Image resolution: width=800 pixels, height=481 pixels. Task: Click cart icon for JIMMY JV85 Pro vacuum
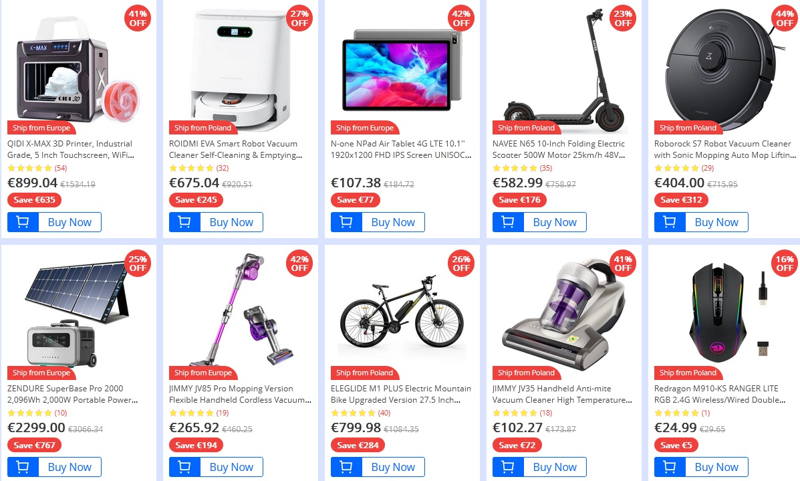coord(185,467)
